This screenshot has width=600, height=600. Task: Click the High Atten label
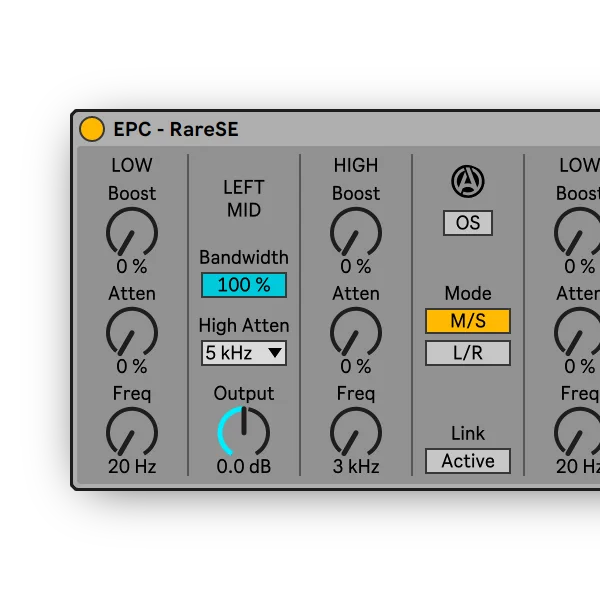pyautogui.click(x=244, y=326)
